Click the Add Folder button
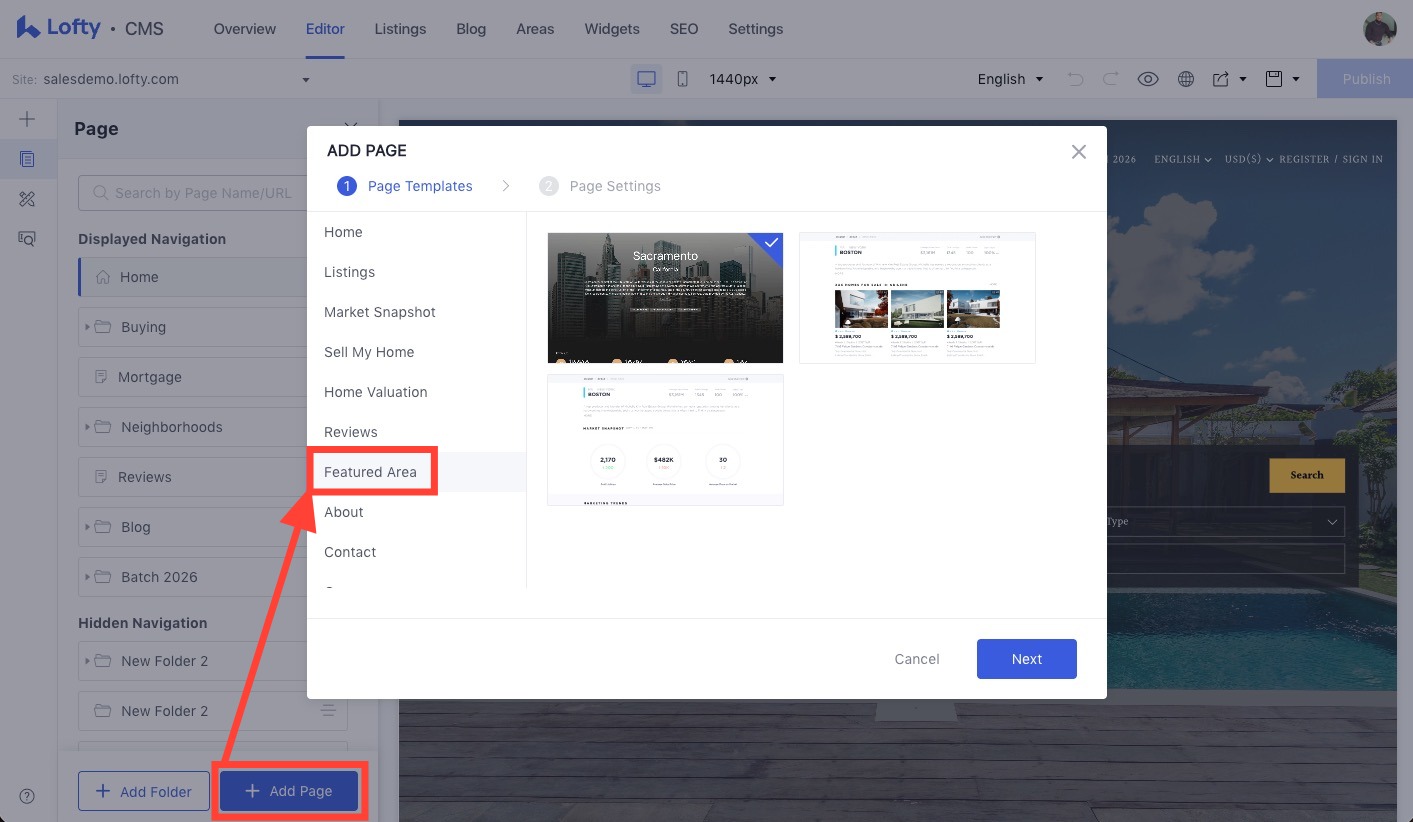 (143, 790)
